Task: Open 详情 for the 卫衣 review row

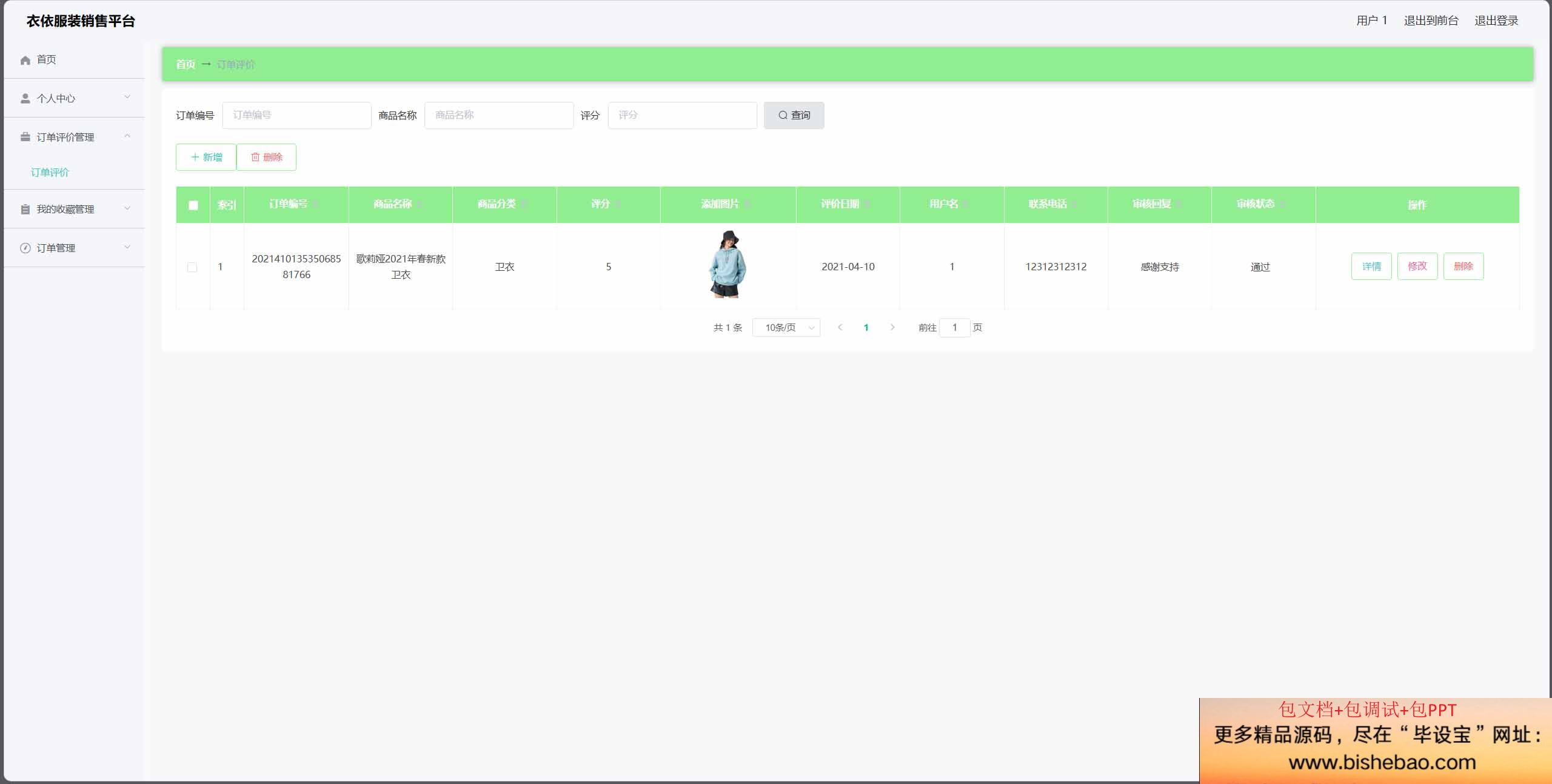Action: [x=1371, y=266]
